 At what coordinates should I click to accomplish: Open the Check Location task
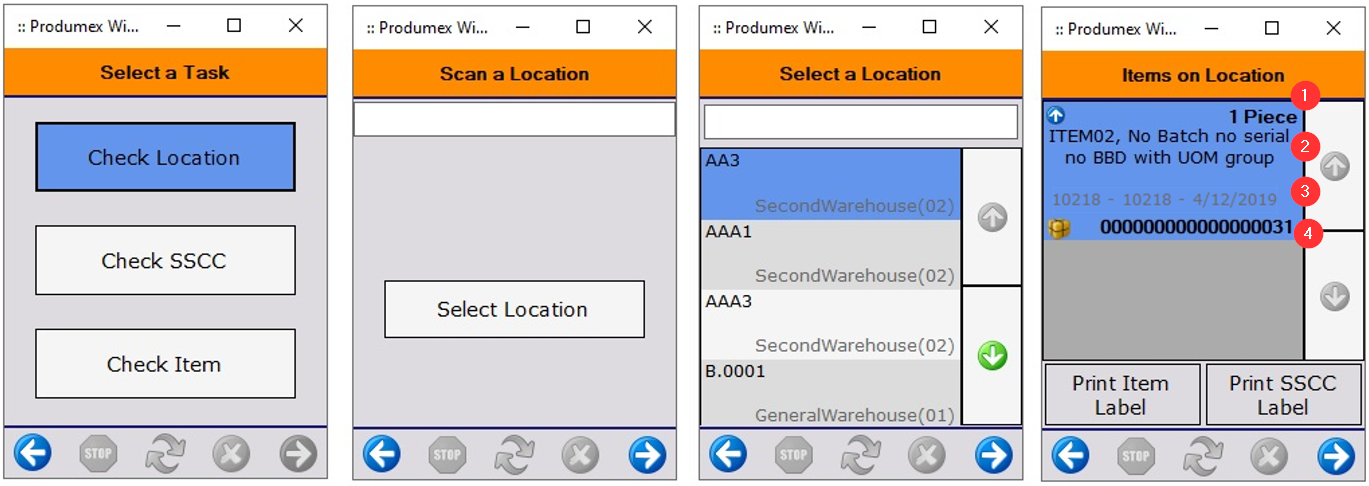point(165,157)
